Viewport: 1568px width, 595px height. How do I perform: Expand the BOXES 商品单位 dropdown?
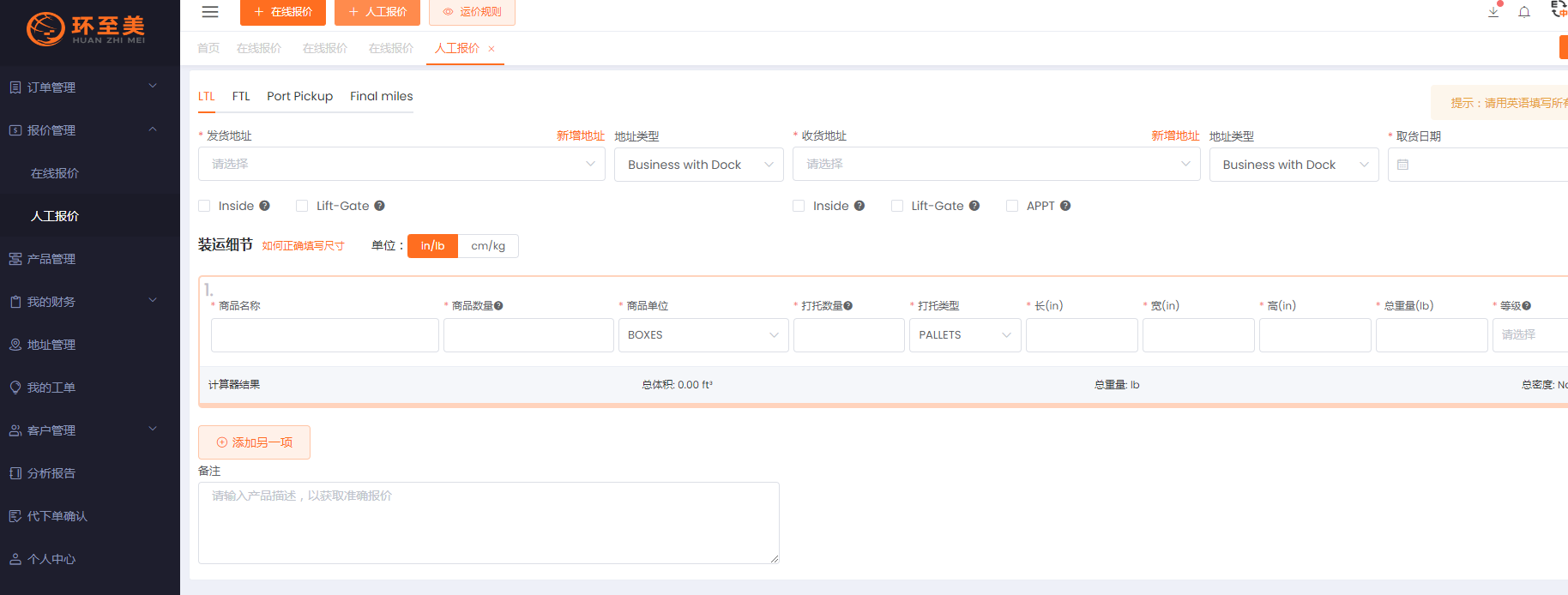703,335
